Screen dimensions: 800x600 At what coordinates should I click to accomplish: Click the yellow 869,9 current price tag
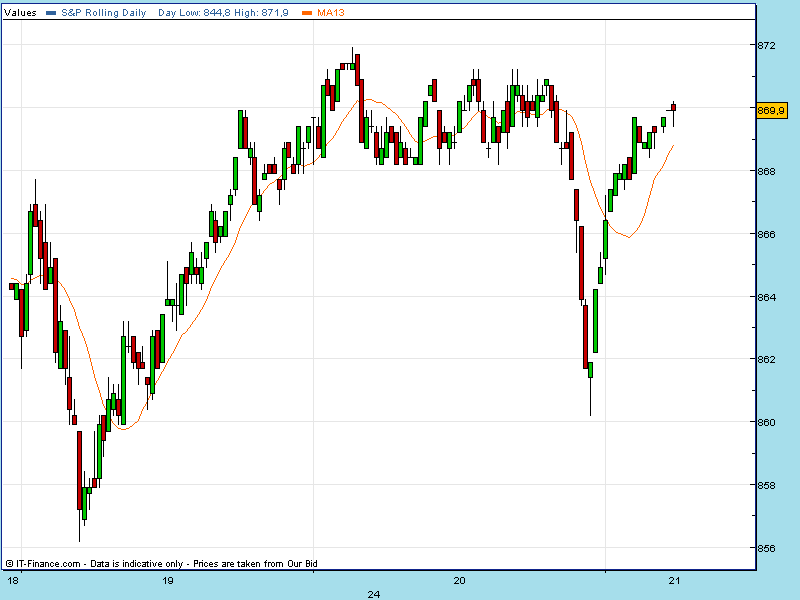pos(771,110)
